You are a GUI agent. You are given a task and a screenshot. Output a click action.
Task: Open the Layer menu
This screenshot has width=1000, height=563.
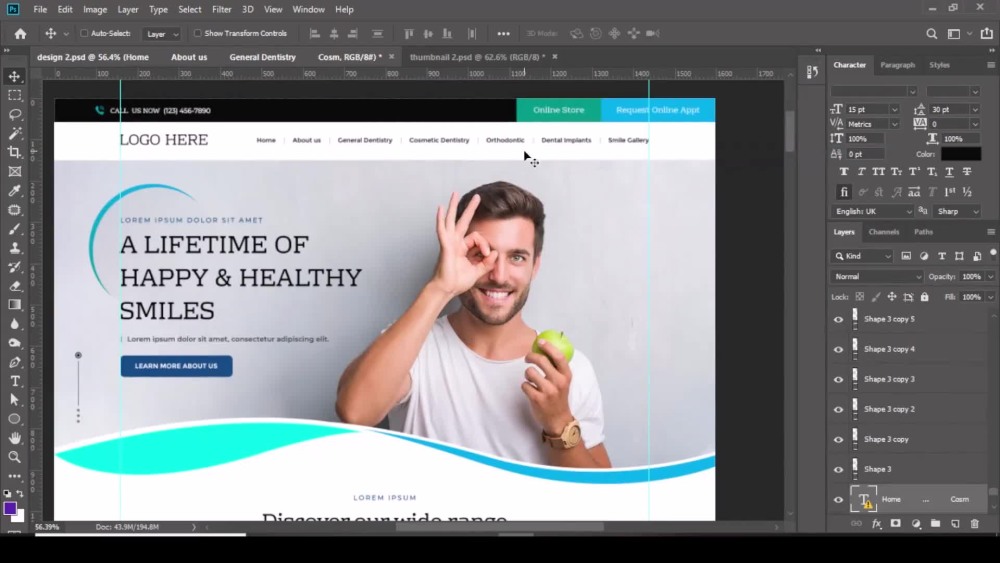pos(128,10)
